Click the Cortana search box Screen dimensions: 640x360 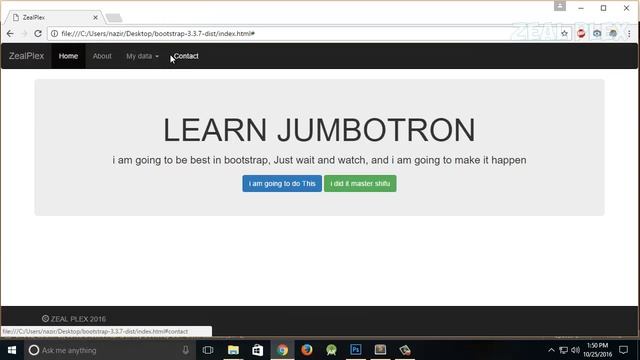pos(109,350)
